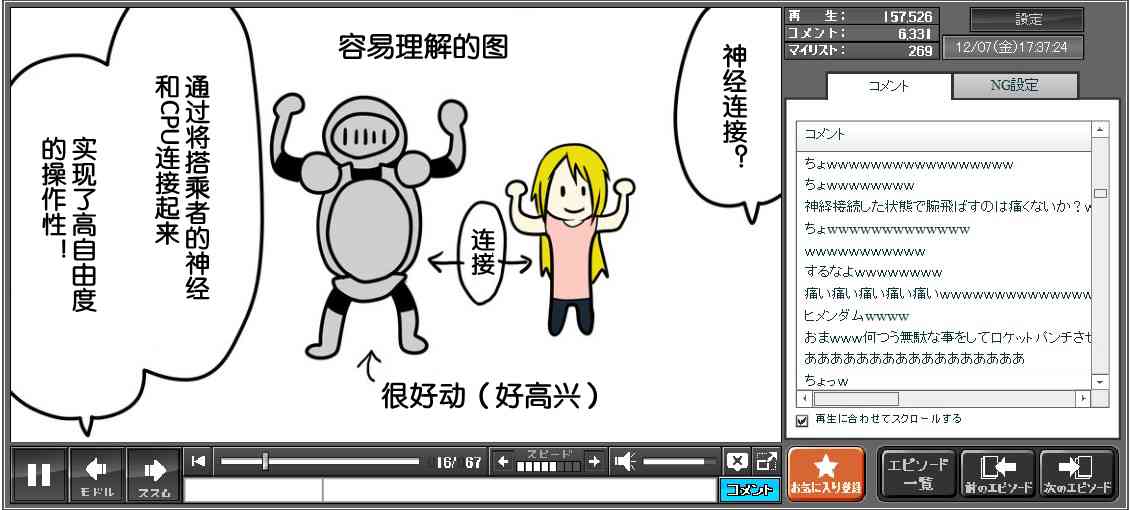Increase playback speed with right arrow
The height and width of the screenshot is (510, 1131).
[x=594, y=461]
